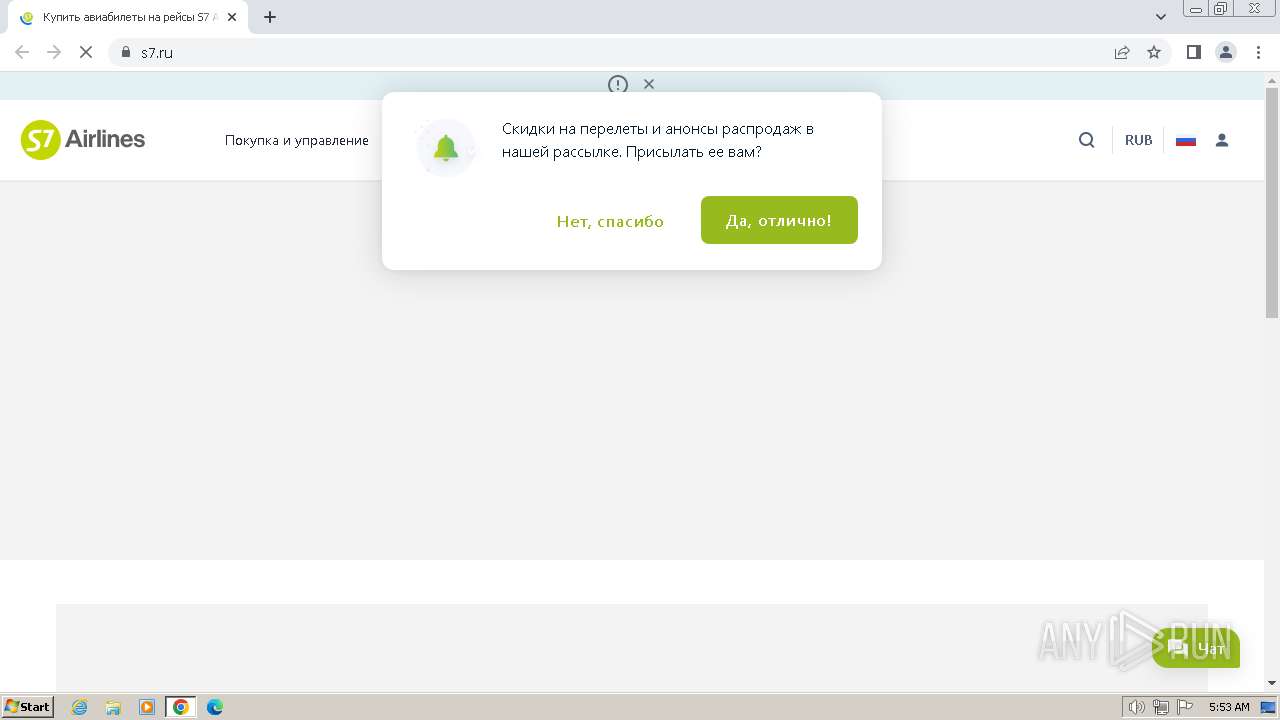Screen dimensions: 1280x720
Task: Click the 5:53 AM system clock
Action: pos(1229,707)
